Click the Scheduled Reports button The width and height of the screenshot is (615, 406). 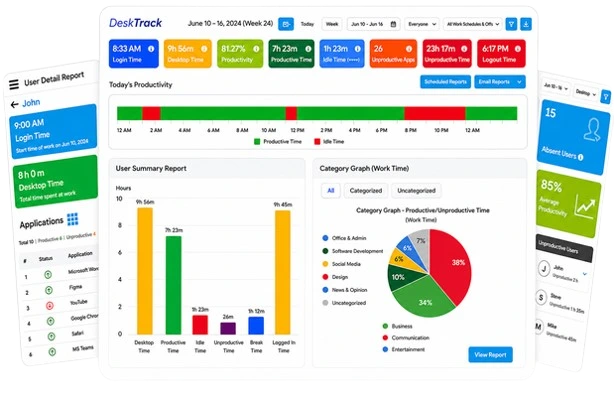(445, 82)
